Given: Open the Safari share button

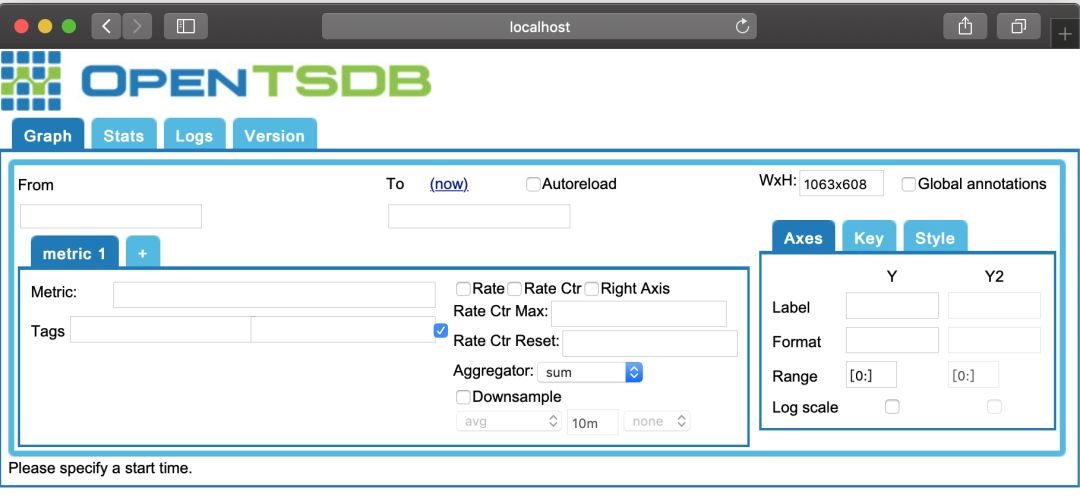Looking at the screenshot, I should 965,26.
